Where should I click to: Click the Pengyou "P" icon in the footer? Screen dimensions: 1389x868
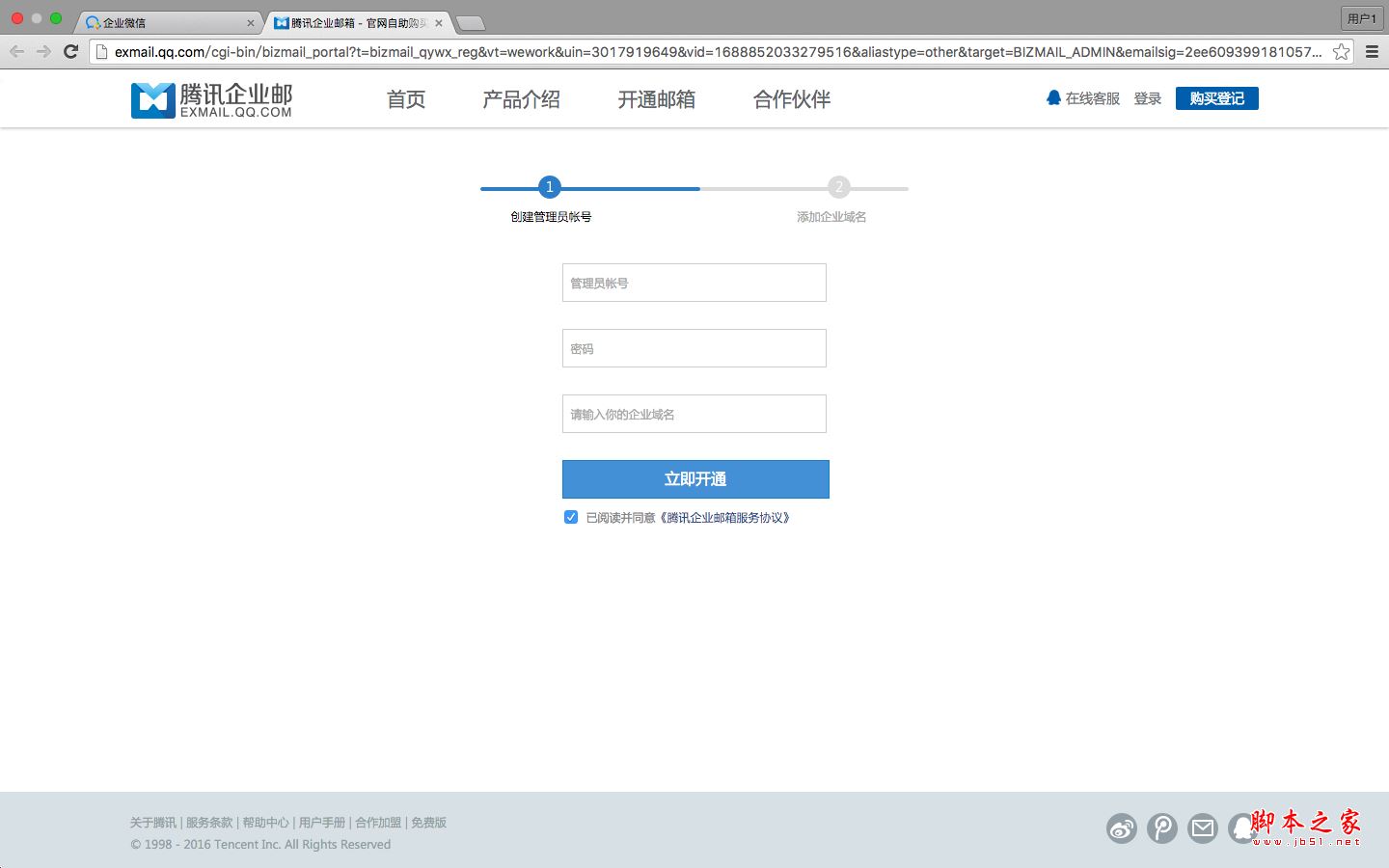click(x=1161, y=828)
